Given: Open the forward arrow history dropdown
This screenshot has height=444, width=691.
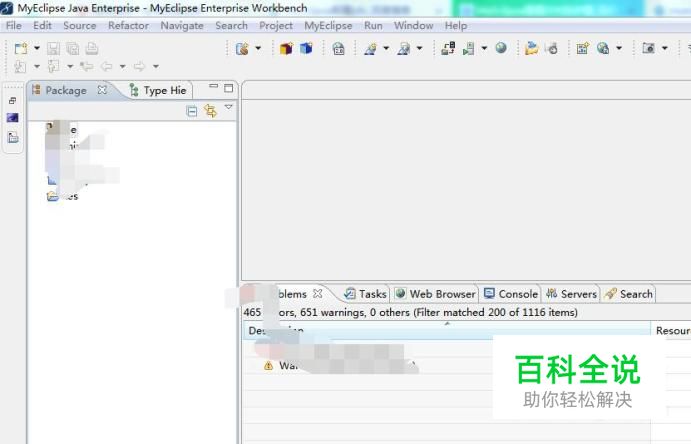Looking at the screenshot, I should (156, 67).
